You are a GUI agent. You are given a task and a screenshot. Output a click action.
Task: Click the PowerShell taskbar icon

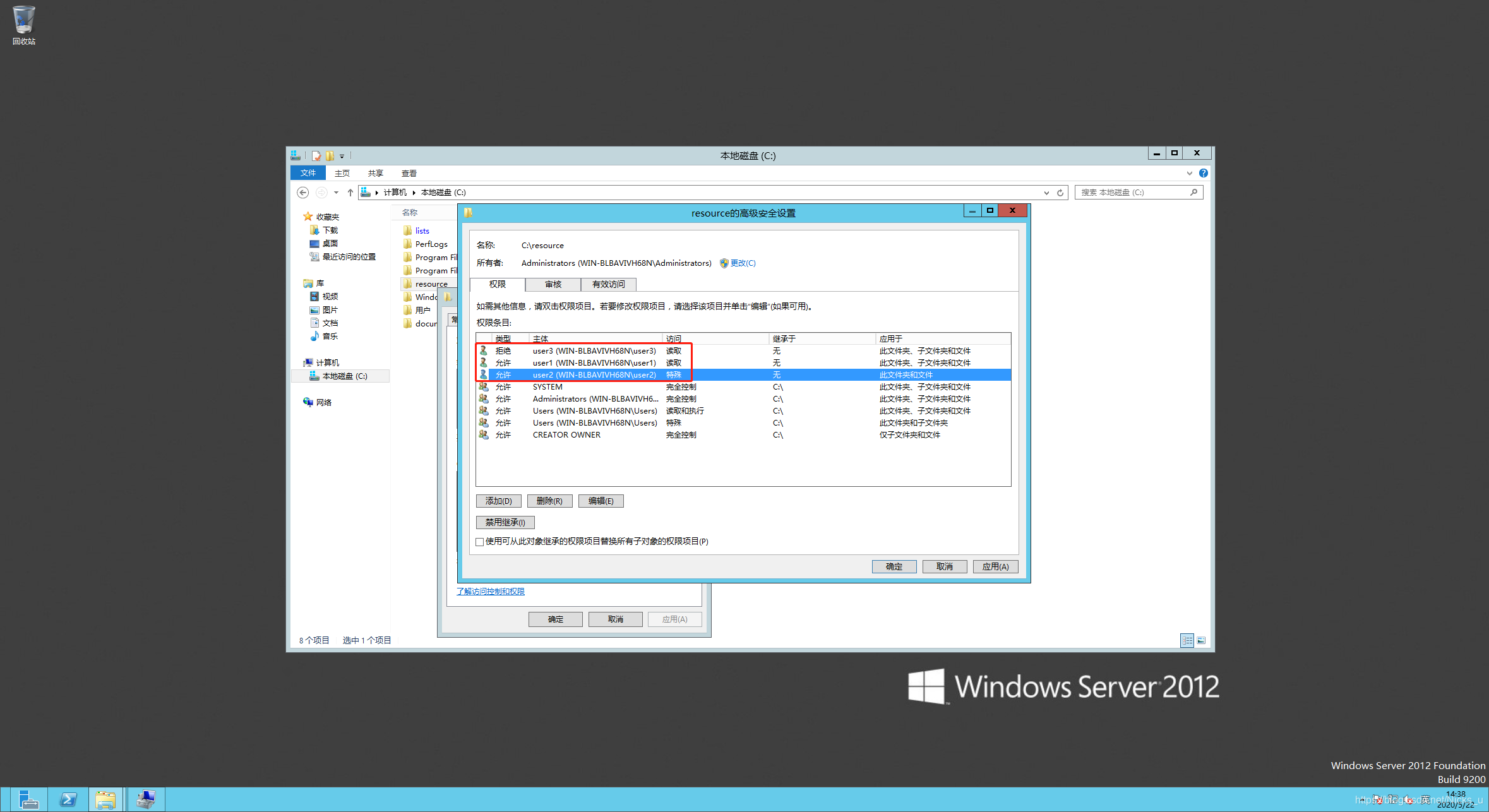point(68,799)
